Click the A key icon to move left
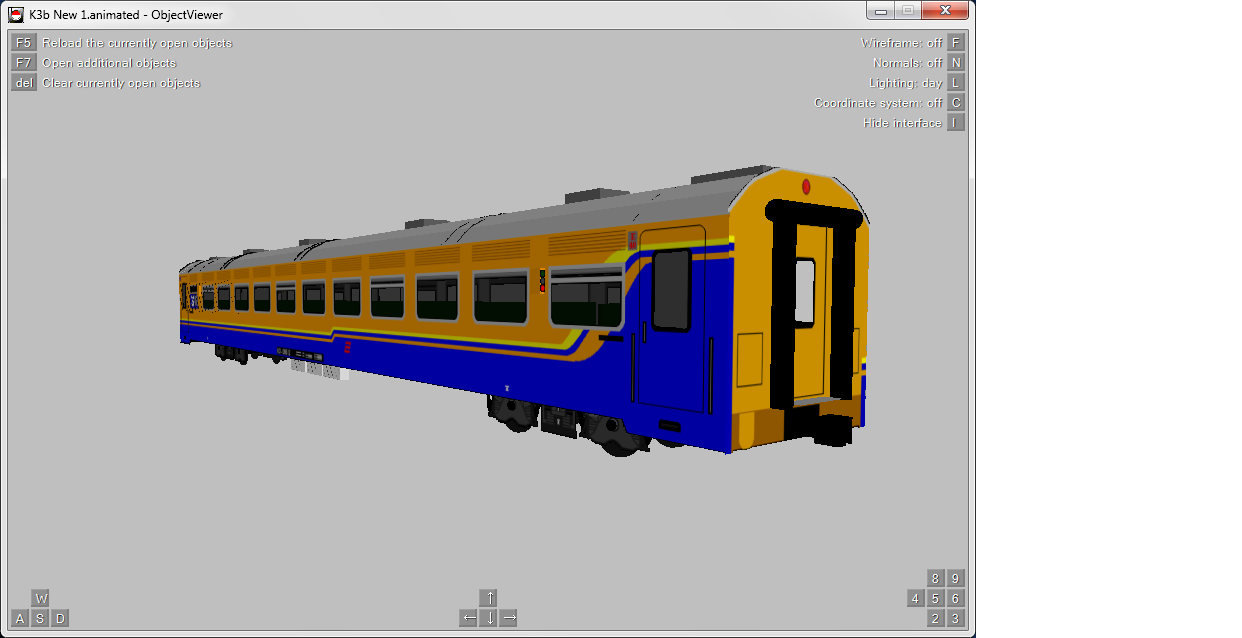Viewport: 1242px width, 638px height. pyautogui.click(x=18, y=617)
